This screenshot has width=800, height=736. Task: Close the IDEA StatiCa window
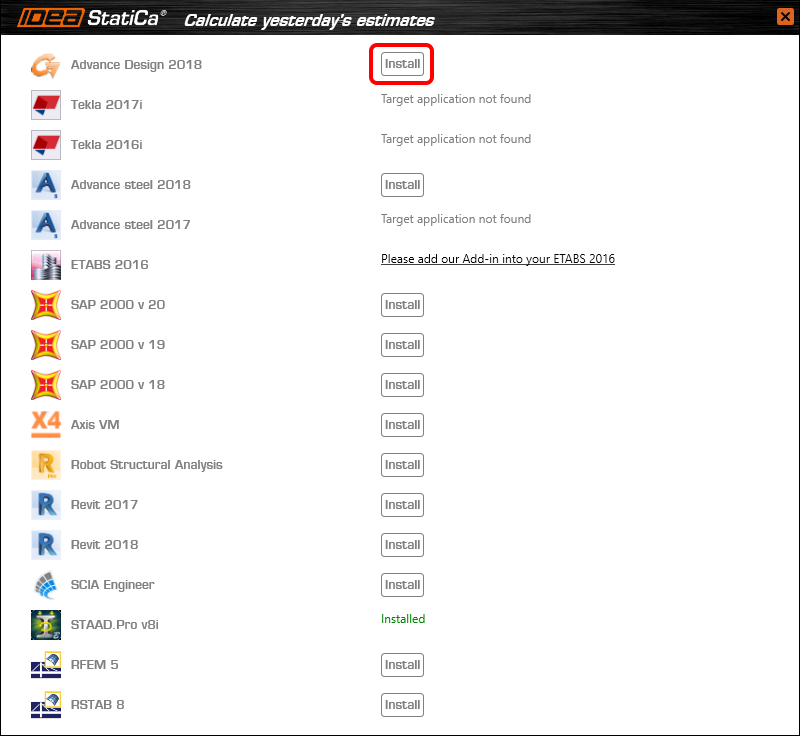785,17
